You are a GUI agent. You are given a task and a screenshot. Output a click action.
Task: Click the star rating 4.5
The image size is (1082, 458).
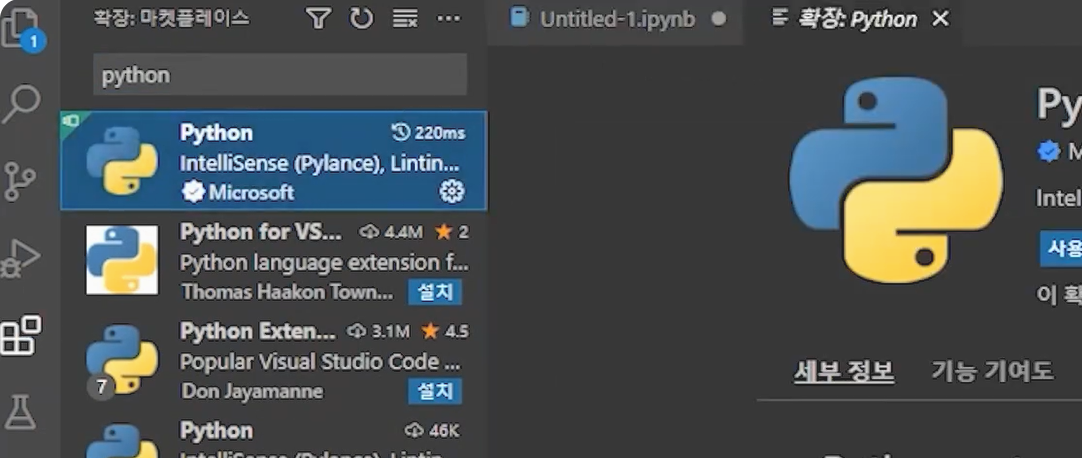click(x=445, y=332)
